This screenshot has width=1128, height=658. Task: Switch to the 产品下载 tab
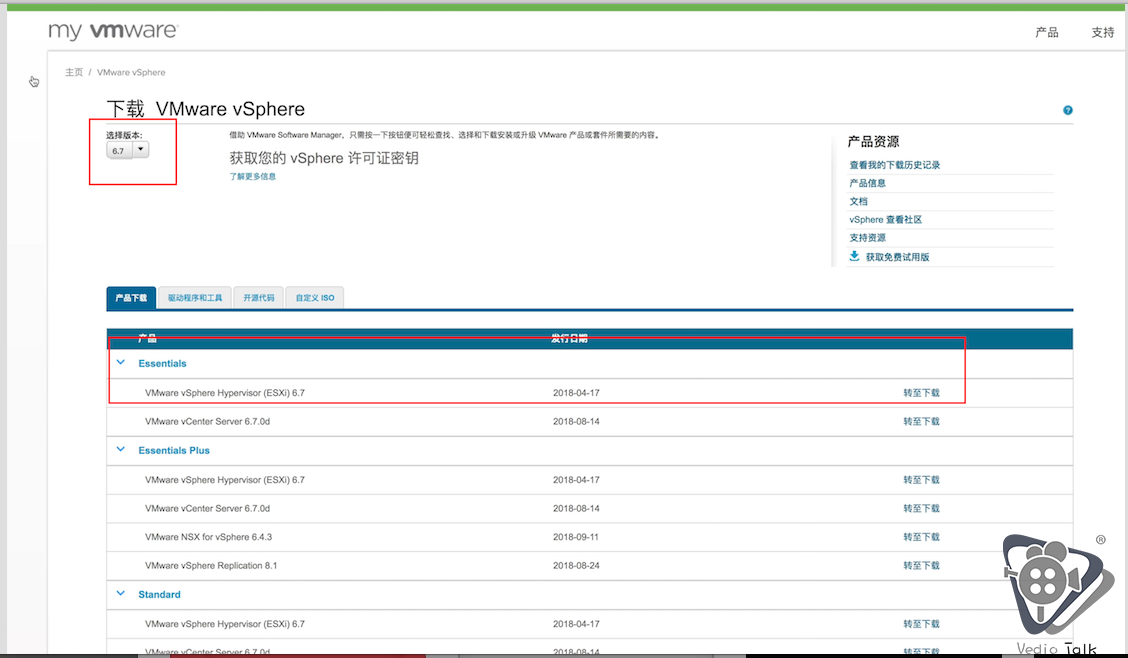pyautogui.click(x=131, y=298)
